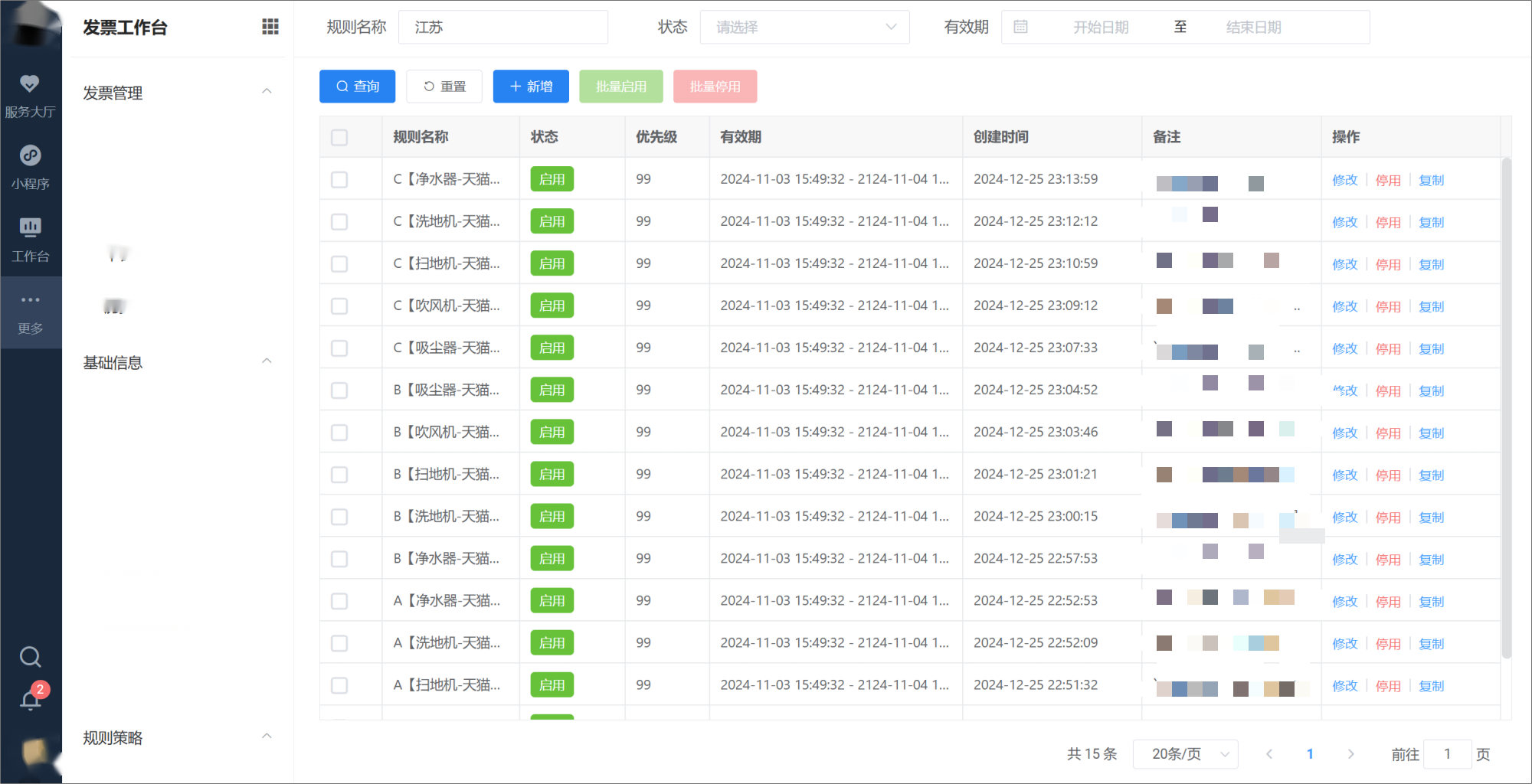Open the 状态 请选择 dropdown

point(804,27)
